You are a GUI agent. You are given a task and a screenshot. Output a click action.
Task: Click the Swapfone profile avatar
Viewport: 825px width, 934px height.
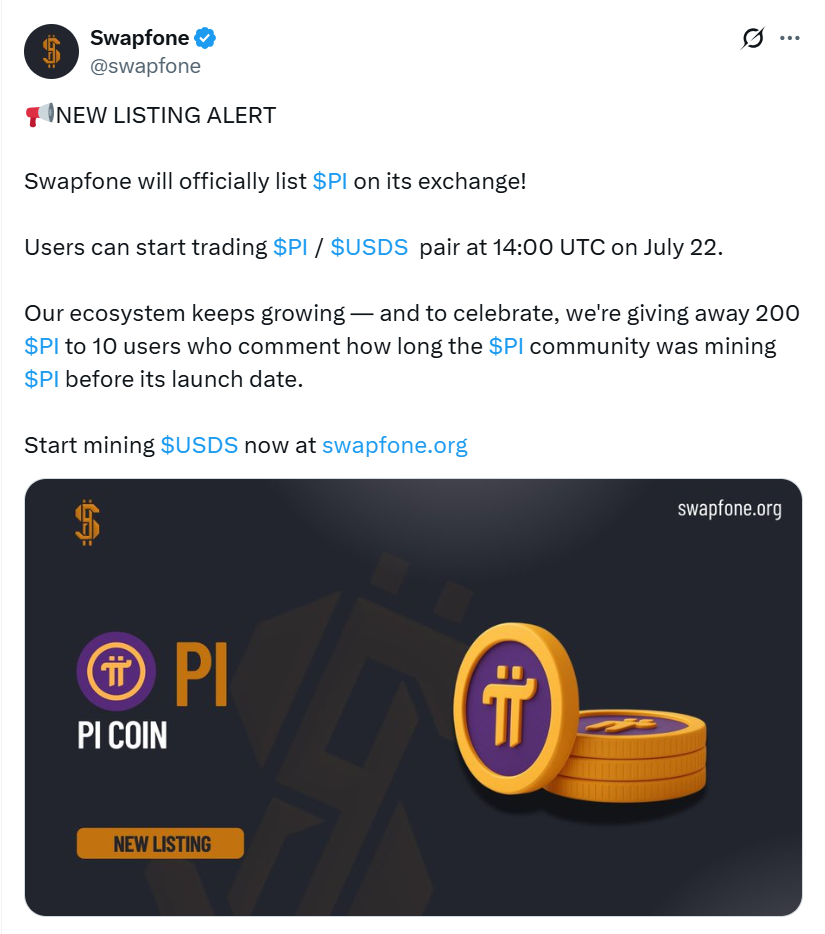[x=51, y=52]
